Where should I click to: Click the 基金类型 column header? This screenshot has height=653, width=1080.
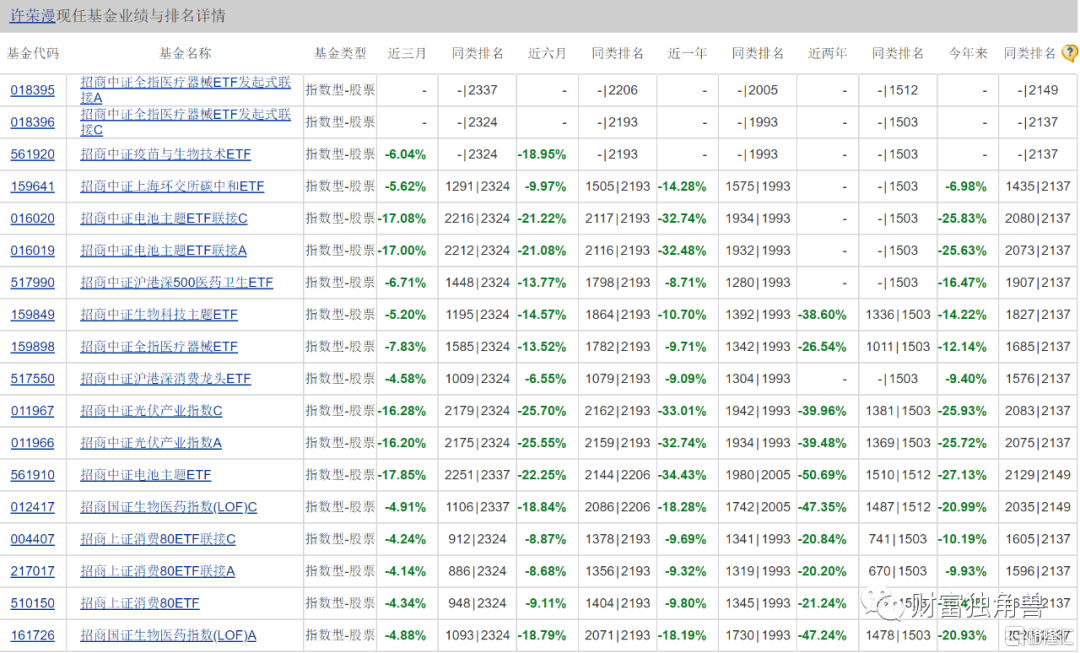340,53
